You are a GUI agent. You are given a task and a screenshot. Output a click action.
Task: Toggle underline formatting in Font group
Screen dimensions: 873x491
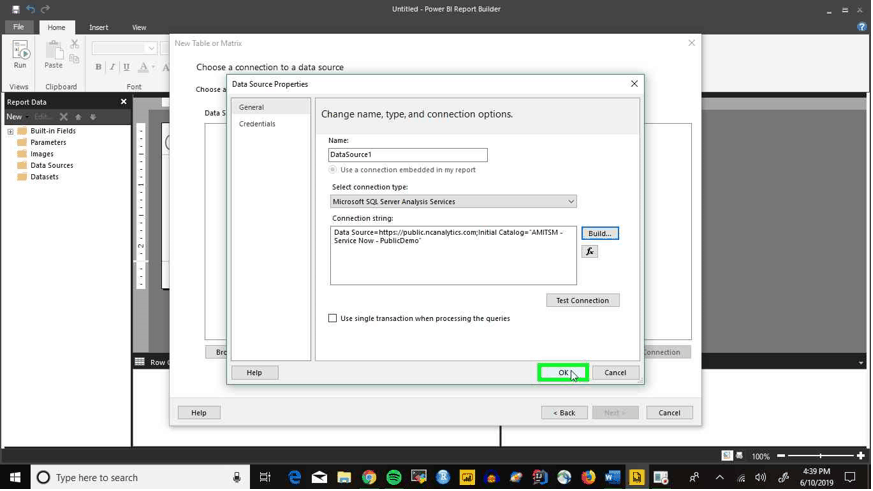(x=126, y=67)
